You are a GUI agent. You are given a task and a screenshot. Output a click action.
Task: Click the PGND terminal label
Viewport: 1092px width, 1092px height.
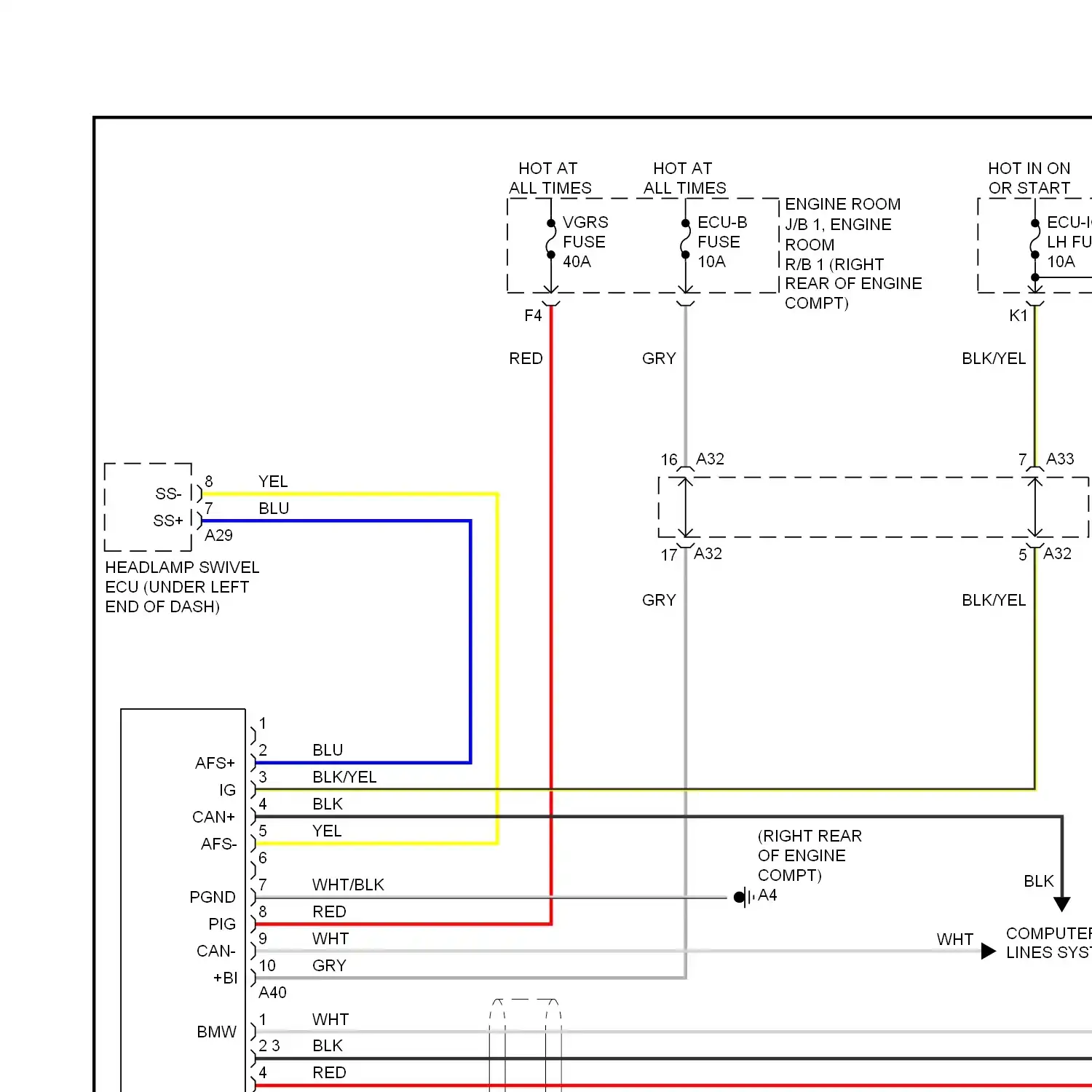click(x=213, y=897)
